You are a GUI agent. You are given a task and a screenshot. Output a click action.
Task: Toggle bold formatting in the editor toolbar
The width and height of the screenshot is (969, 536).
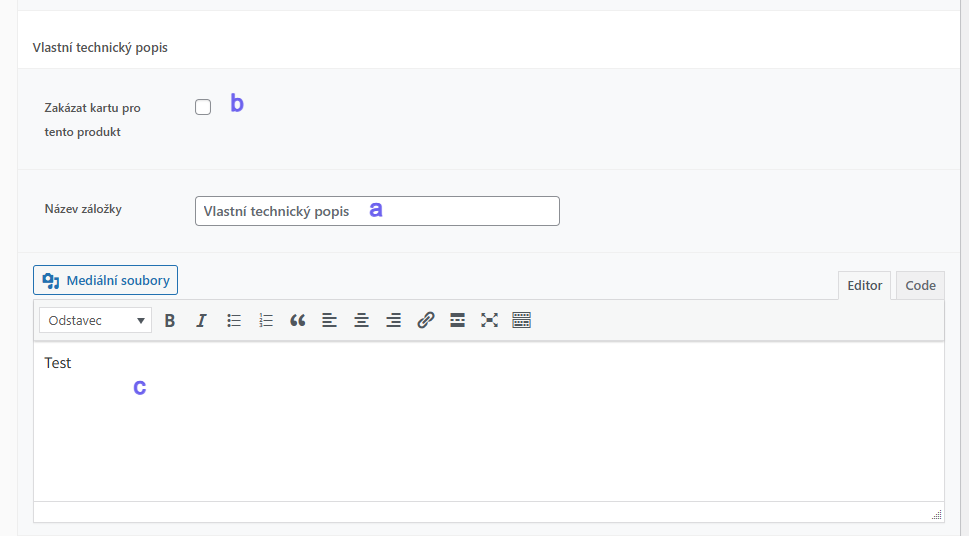pyautogui.click(x=169, y=320)
